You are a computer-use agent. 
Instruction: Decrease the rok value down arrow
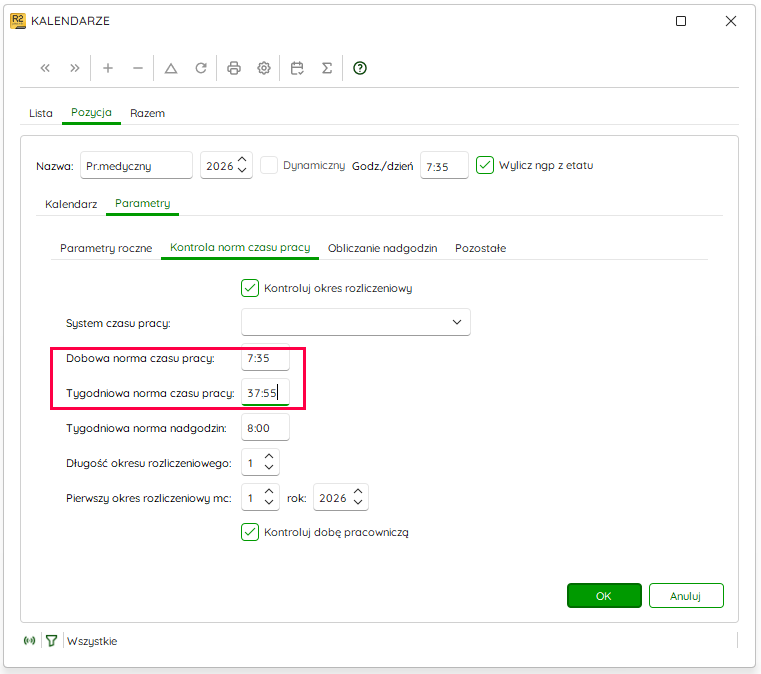coord(358,502)
